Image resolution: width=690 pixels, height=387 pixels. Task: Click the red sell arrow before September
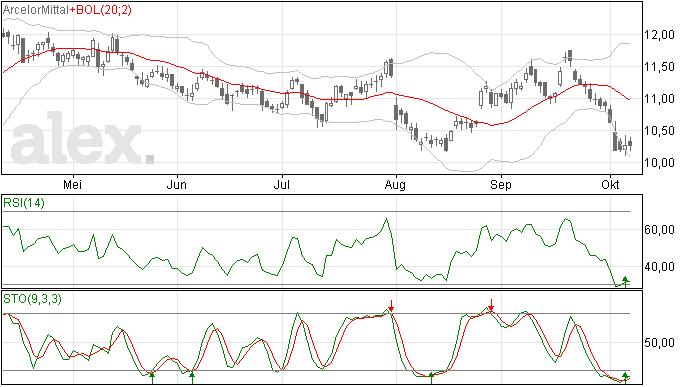(x=492, y=305)
